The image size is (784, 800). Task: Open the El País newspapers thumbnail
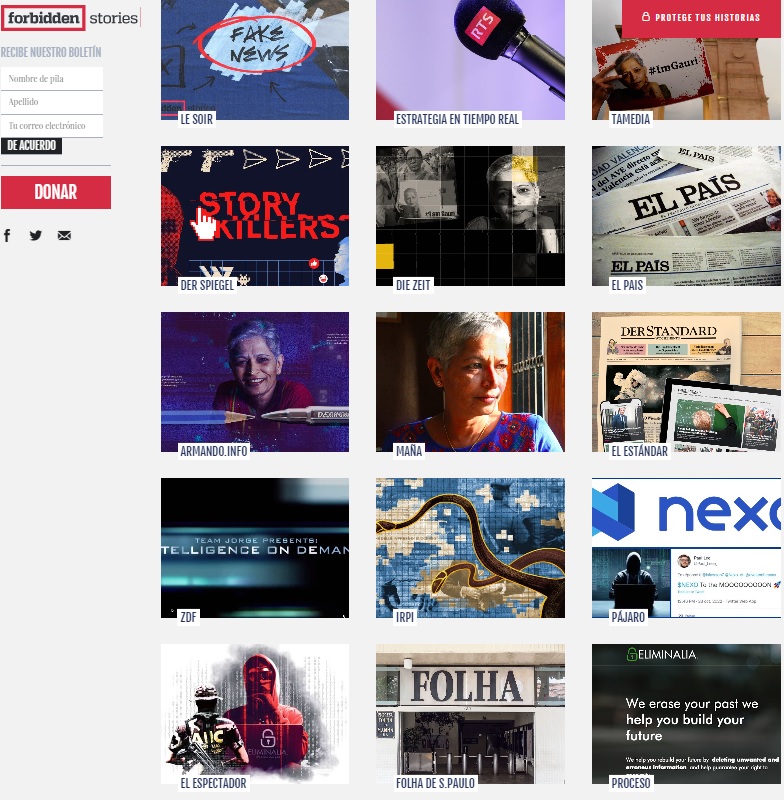(686, 216)
